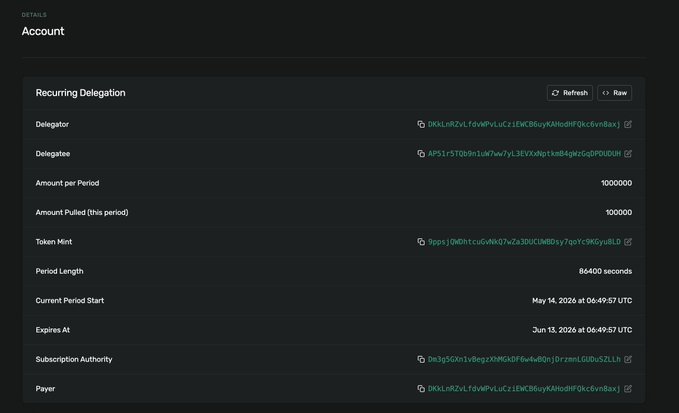Click the Amount Pulled (this period) label
The width and height of the screenshot is (679, 413).
(x=82, y=213)
